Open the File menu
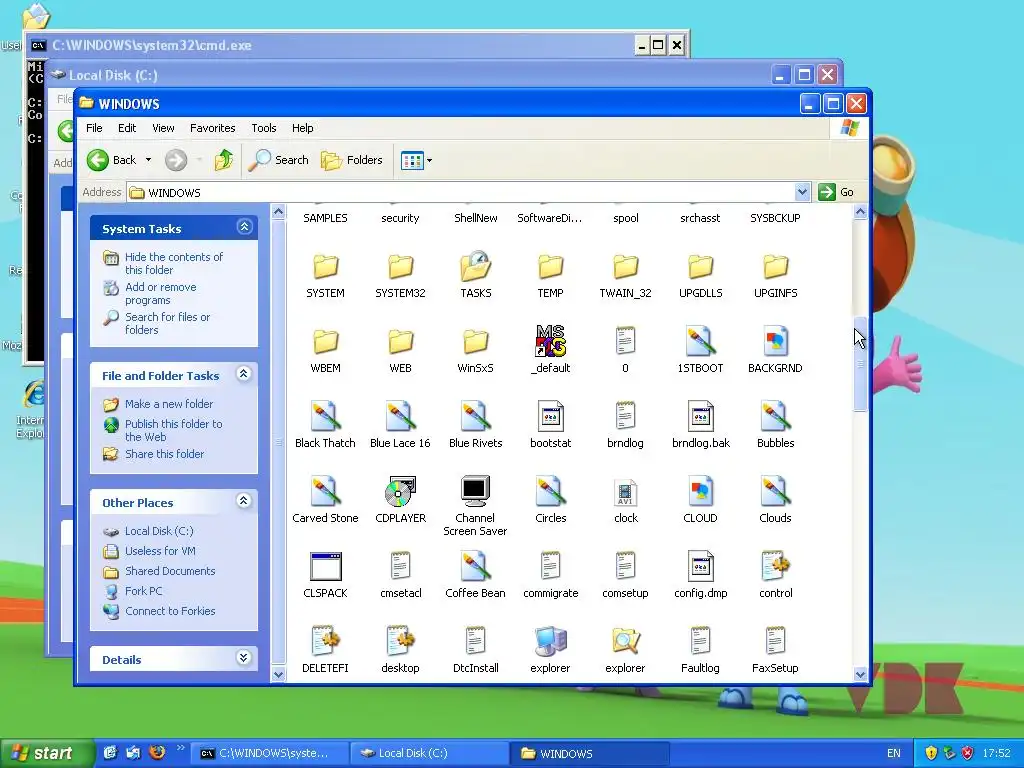 pyautogui.click(x=94, y=128)
